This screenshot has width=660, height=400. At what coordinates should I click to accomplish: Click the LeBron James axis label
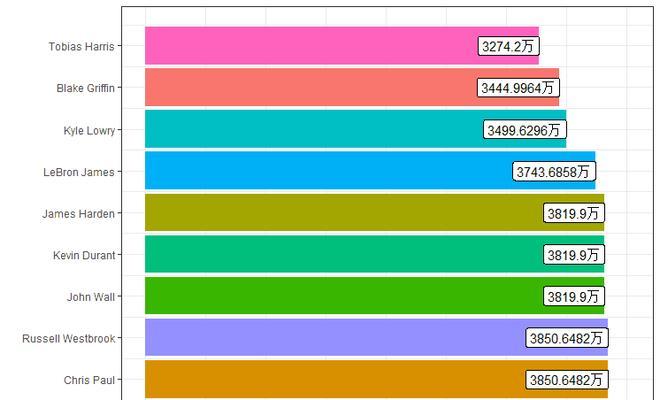(x=79, y=172)
